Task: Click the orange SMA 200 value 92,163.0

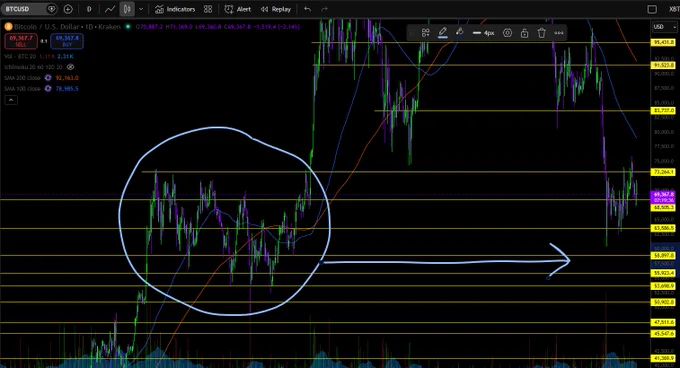Action: 67,78
